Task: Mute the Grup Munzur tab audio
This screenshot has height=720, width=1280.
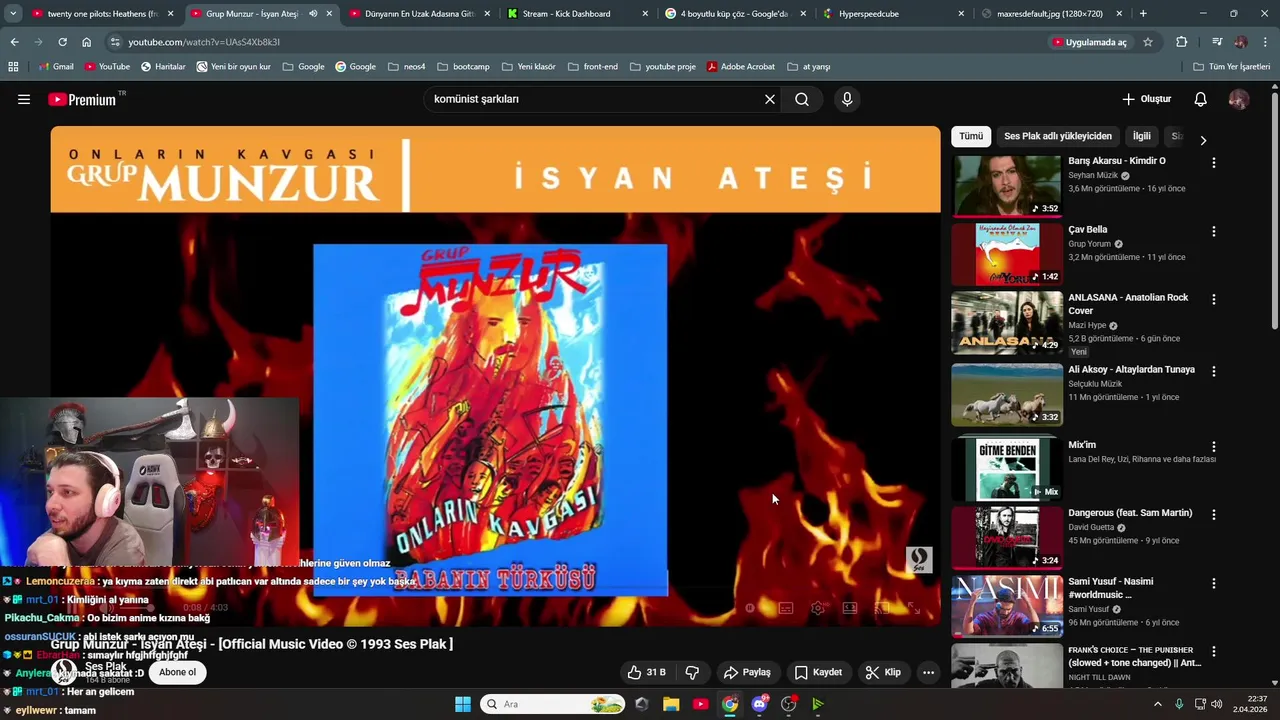Action: [313, 14]
